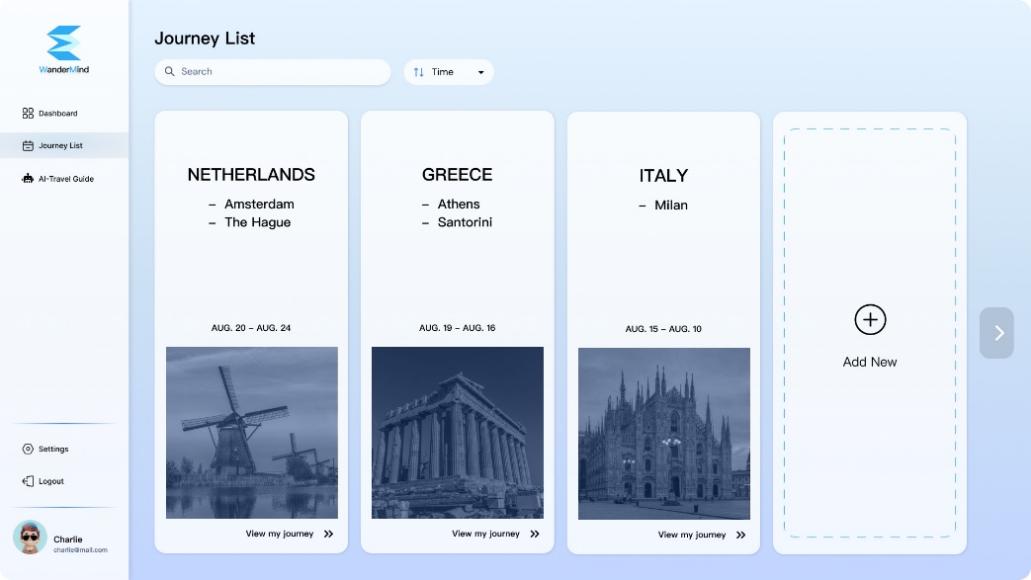Click the AI-Travel Guide robot icon
This screenshot has height=580, width=1031.
(x=28, y=178)
